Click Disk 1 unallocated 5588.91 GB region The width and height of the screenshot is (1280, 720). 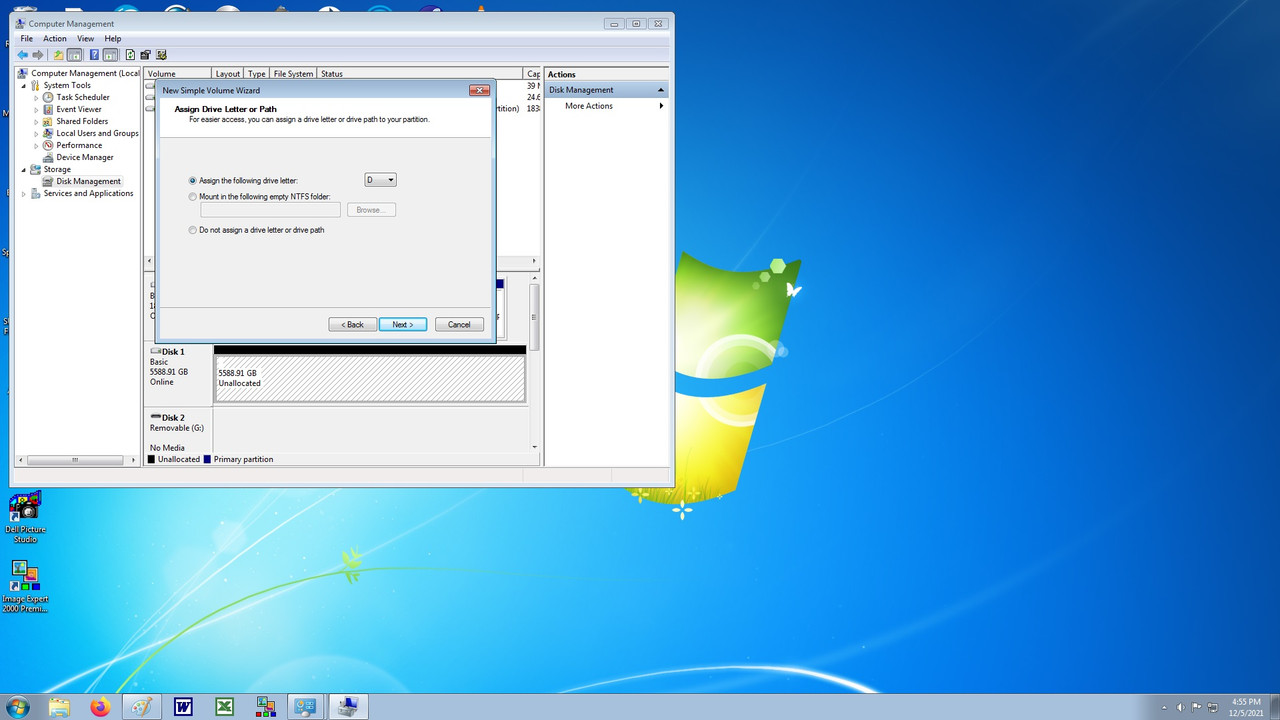pyautogui.click(x=370, y=379)
